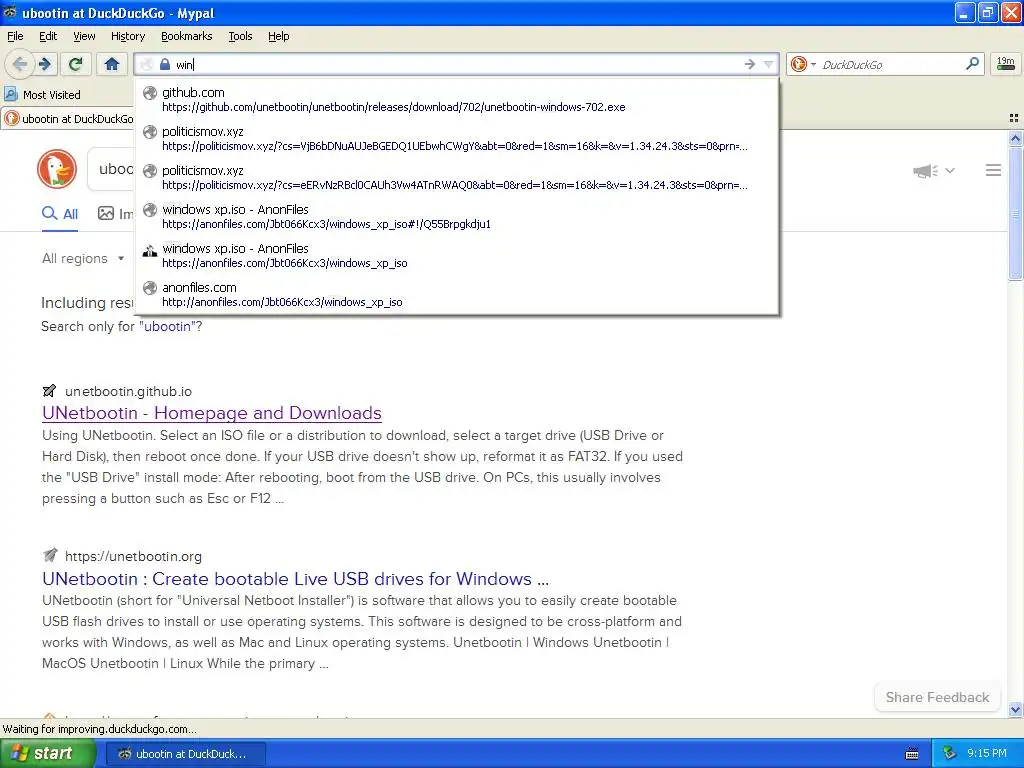Choose the anonfiles.com http suggestion
The height and width of the screenshot is (768, 1024).
tap(456, 295)
